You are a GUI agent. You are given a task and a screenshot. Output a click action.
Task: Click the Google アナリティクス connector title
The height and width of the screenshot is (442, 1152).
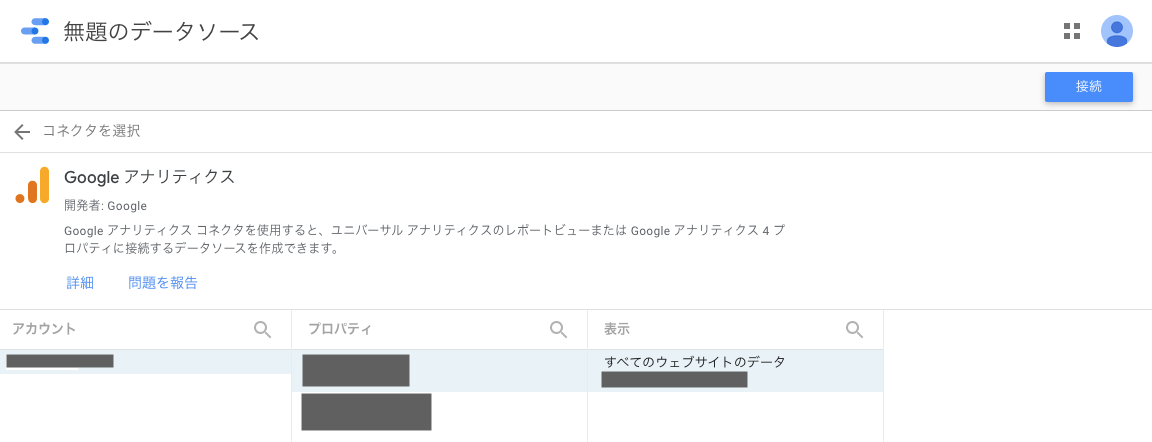coord(150,177)
